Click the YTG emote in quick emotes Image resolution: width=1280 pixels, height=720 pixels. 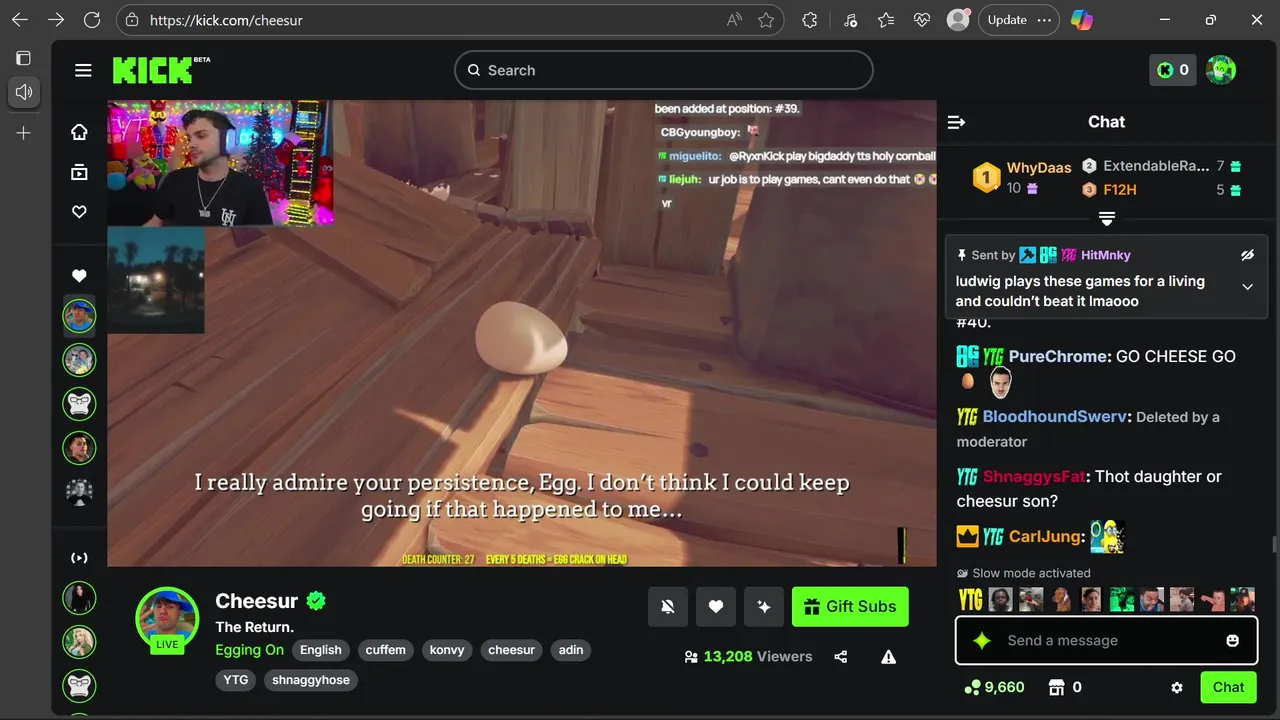970,599
